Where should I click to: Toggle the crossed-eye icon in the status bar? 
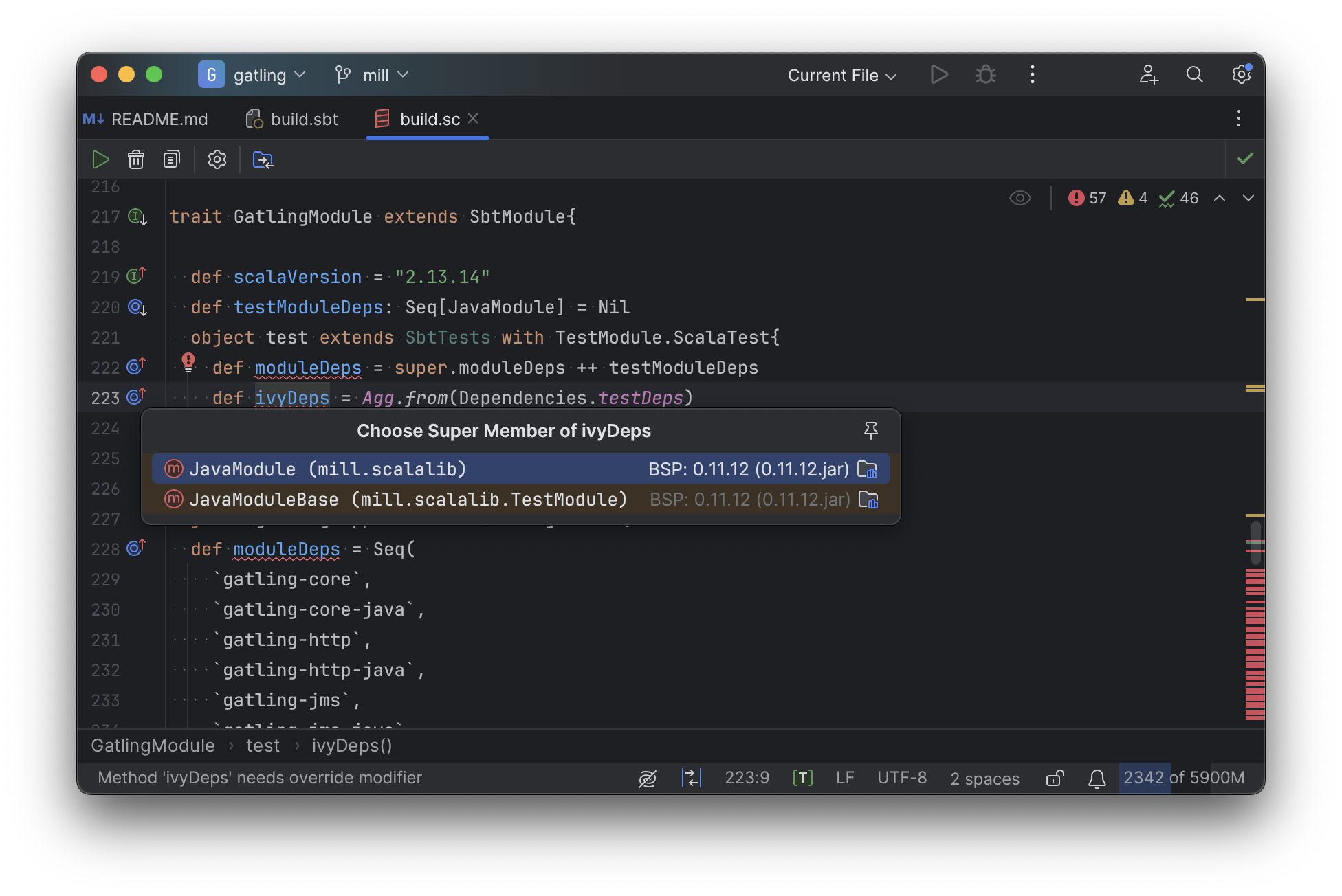tap(647, 778)
